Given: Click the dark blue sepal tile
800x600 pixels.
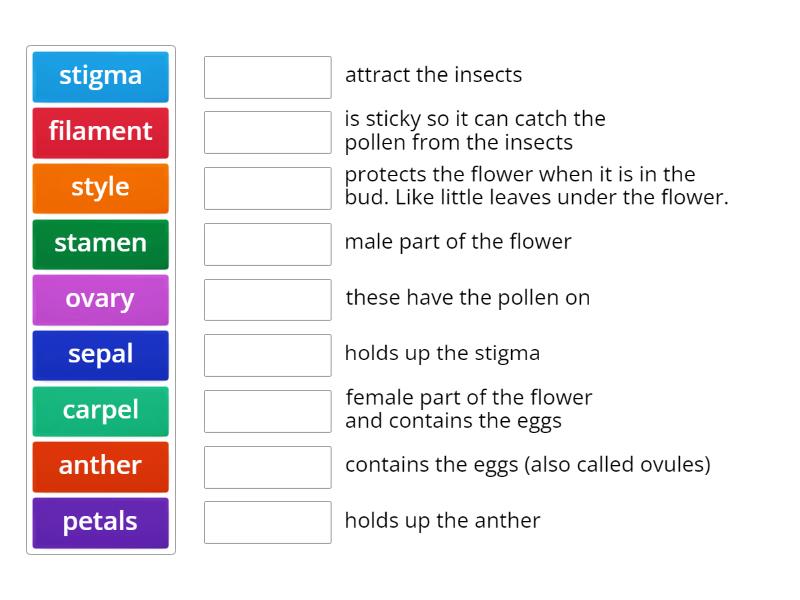Looking at the screenshot, I should click(x=100, y=355).
